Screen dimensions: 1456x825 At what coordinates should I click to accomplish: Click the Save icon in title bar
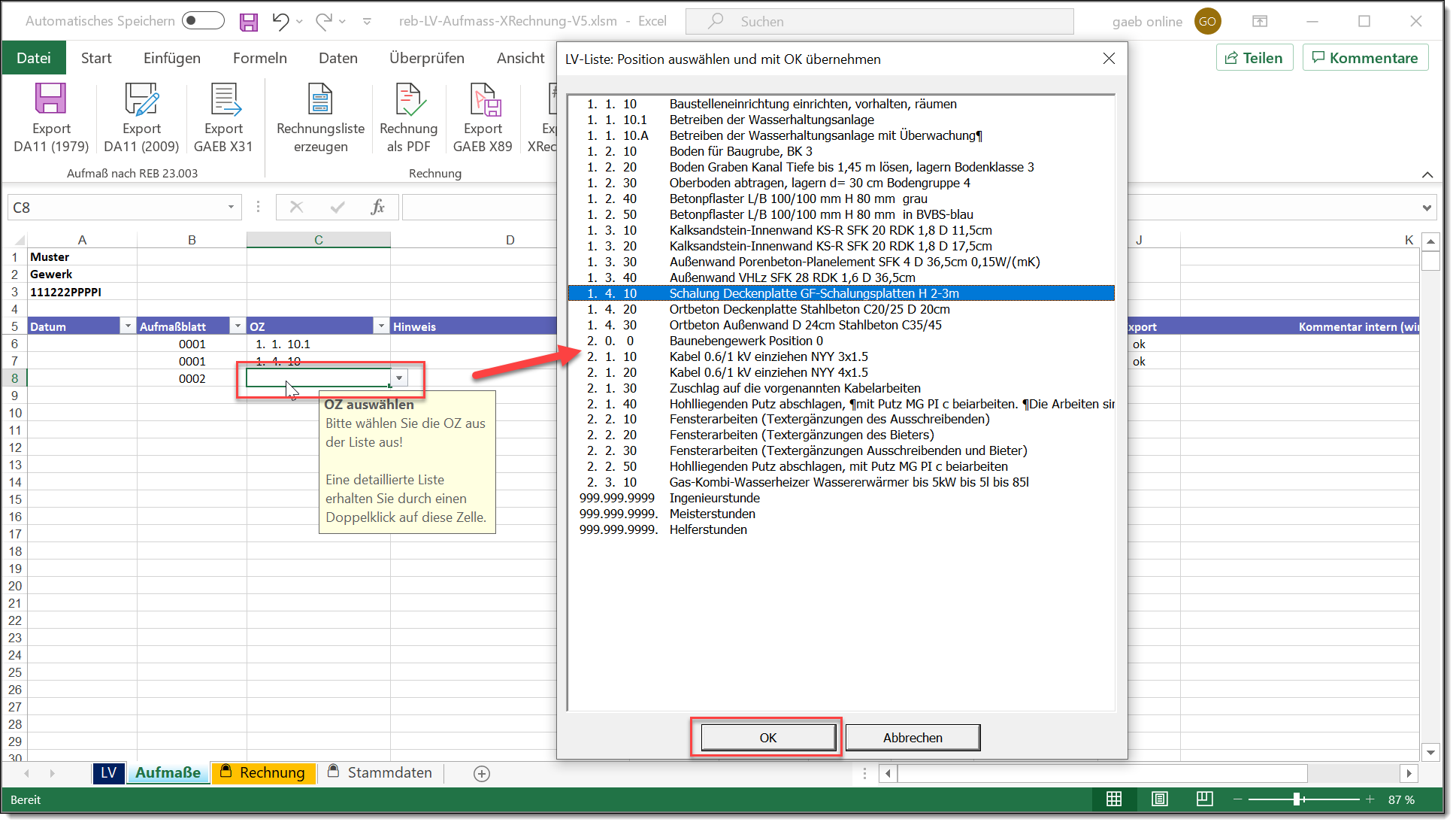249,22
